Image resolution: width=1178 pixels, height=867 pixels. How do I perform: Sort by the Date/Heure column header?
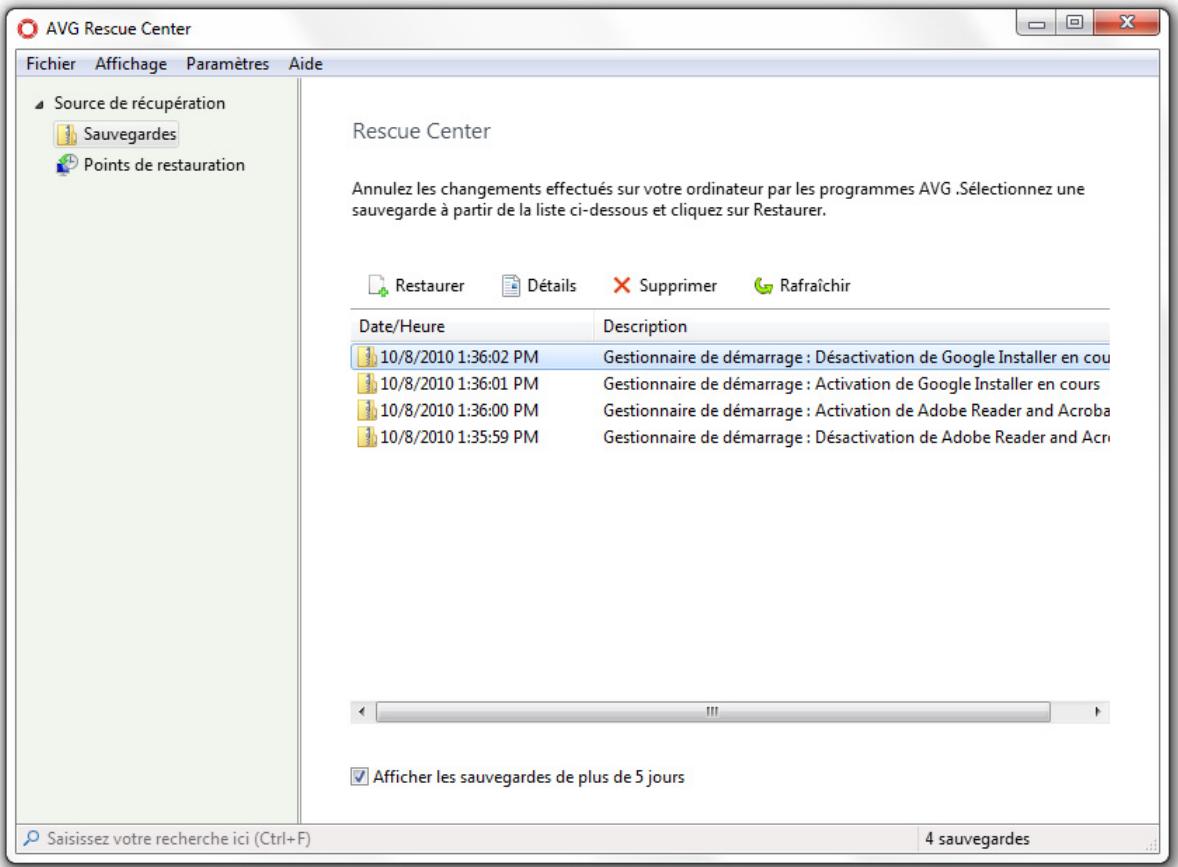pos(472,326)
